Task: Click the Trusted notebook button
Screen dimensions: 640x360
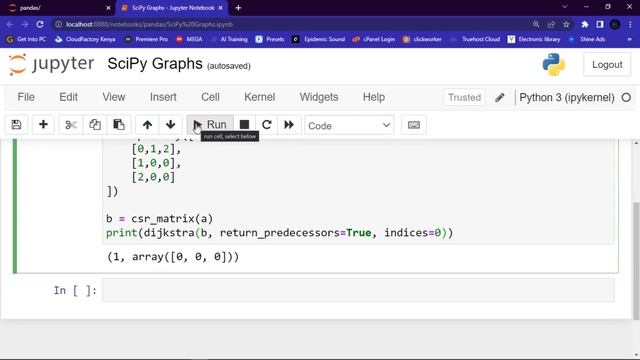Action: pos(464,98)
